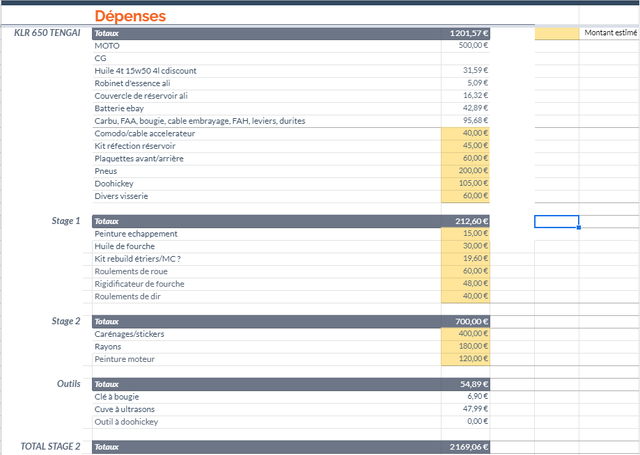Select 'Huile de fourche' cell
640x455 pixels.
267,246
